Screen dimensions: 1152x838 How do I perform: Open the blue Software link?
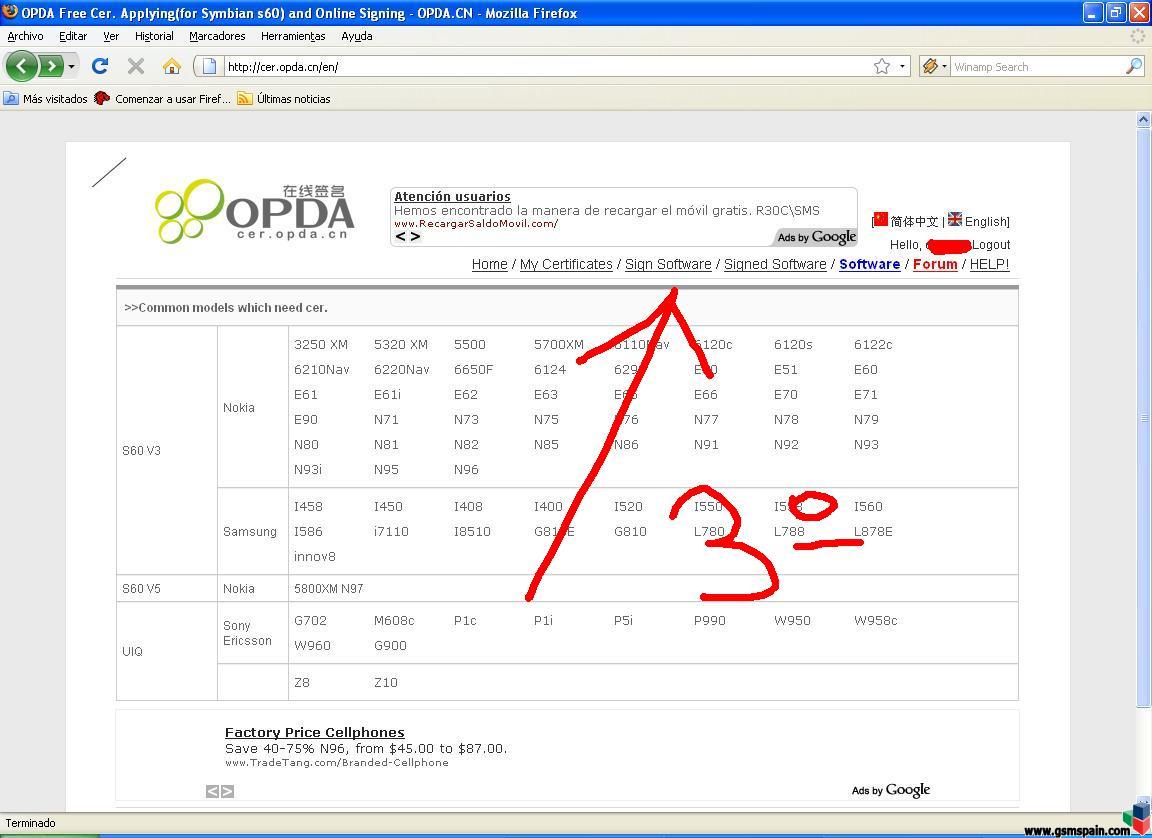pyautogui.click(x=869, y=264)
